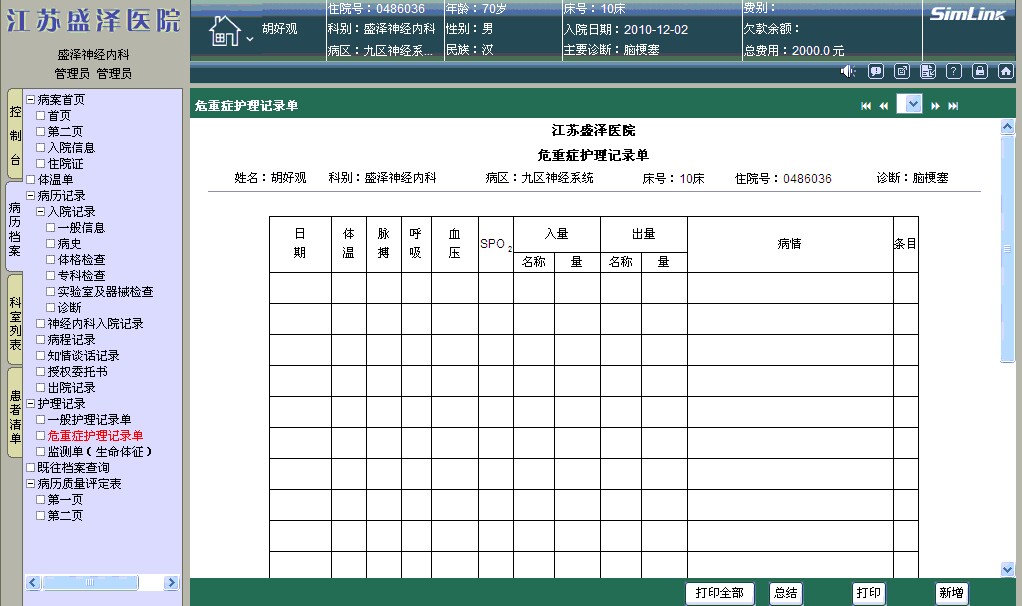The image size is (1022, 606).
Task: Select the 出院记录 checkbox
Action: [x=41, y=388]
